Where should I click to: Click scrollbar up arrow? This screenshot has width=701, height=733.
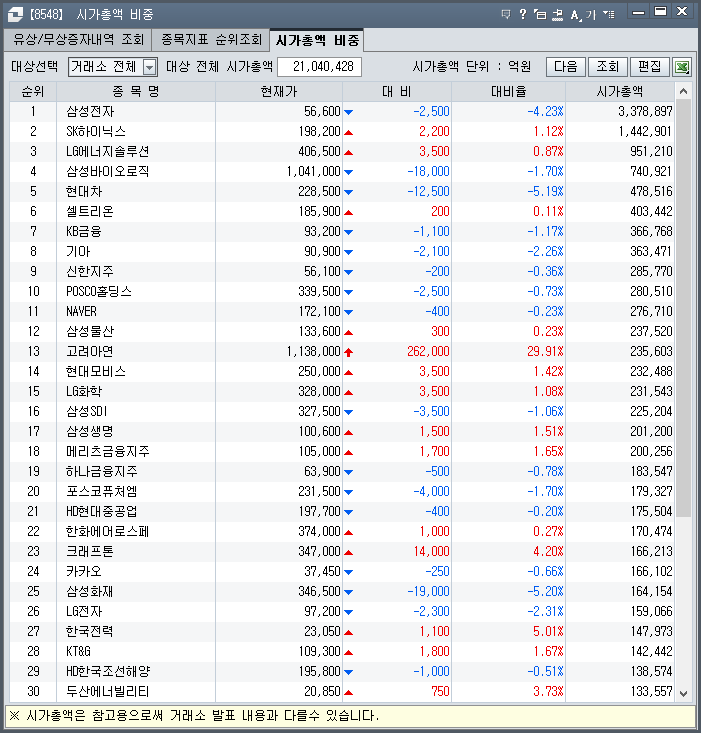tap(683, 92)
